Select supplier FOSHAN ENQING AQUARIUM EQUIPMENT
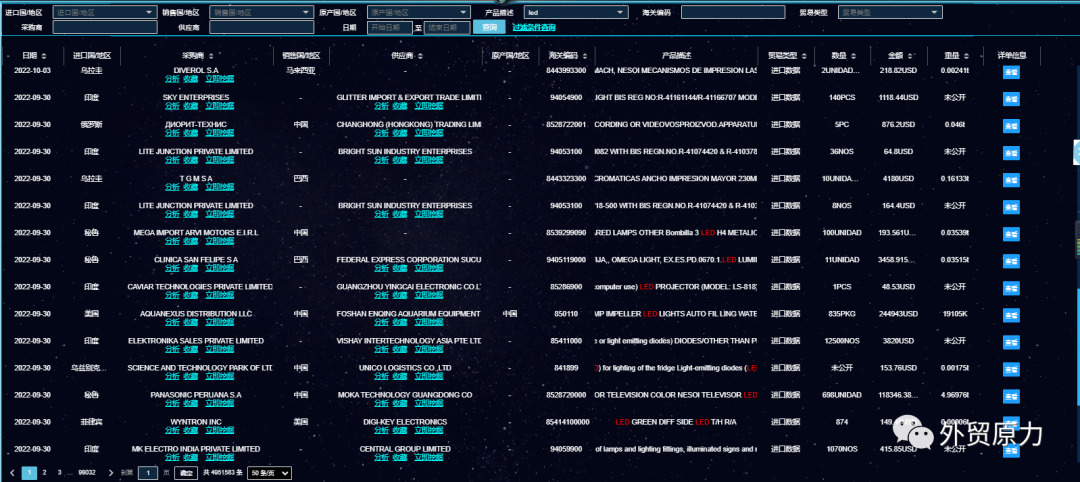 coord(409,313)
